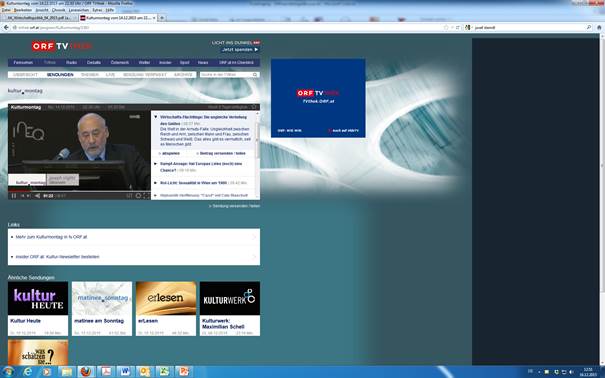The width and height of the screenshot is (605, 378).
Task: Launch Internet Explorer from the taskbar
Action: 28,371
